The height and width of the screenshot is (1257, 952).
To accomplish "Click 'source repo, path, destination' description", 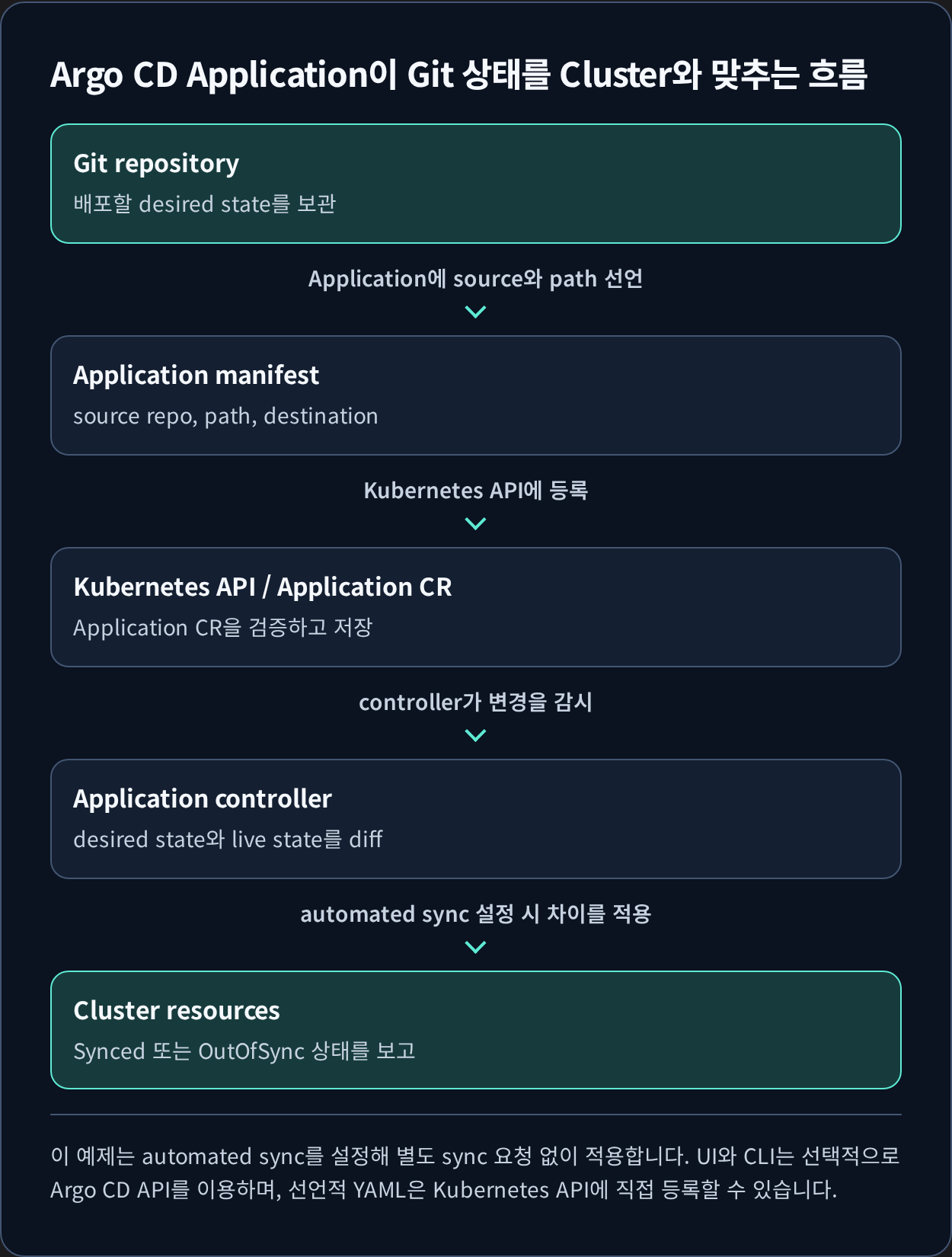I will (225, 416).
